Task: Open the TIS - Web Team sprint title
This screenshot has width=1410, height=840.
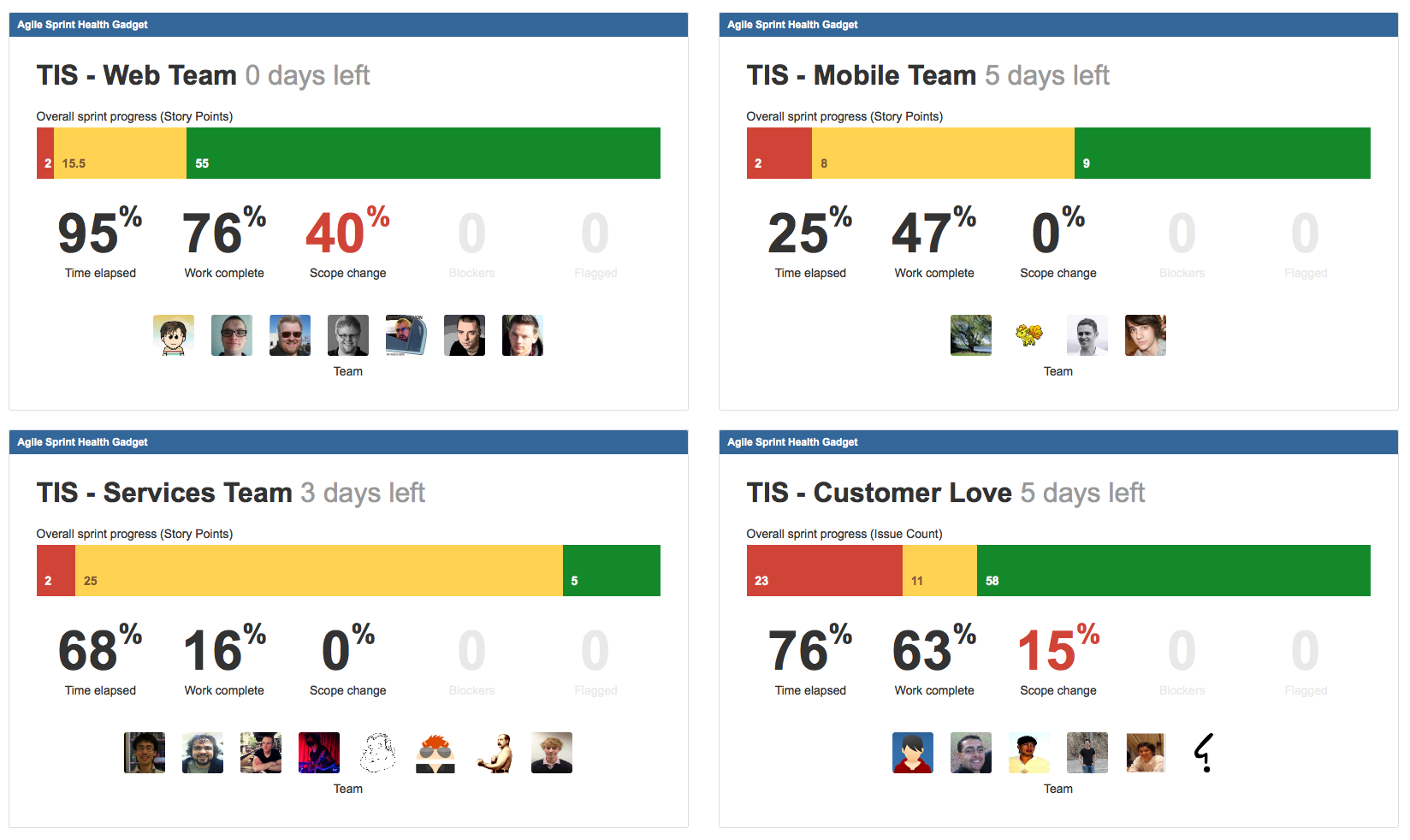Action: [137, 75]
